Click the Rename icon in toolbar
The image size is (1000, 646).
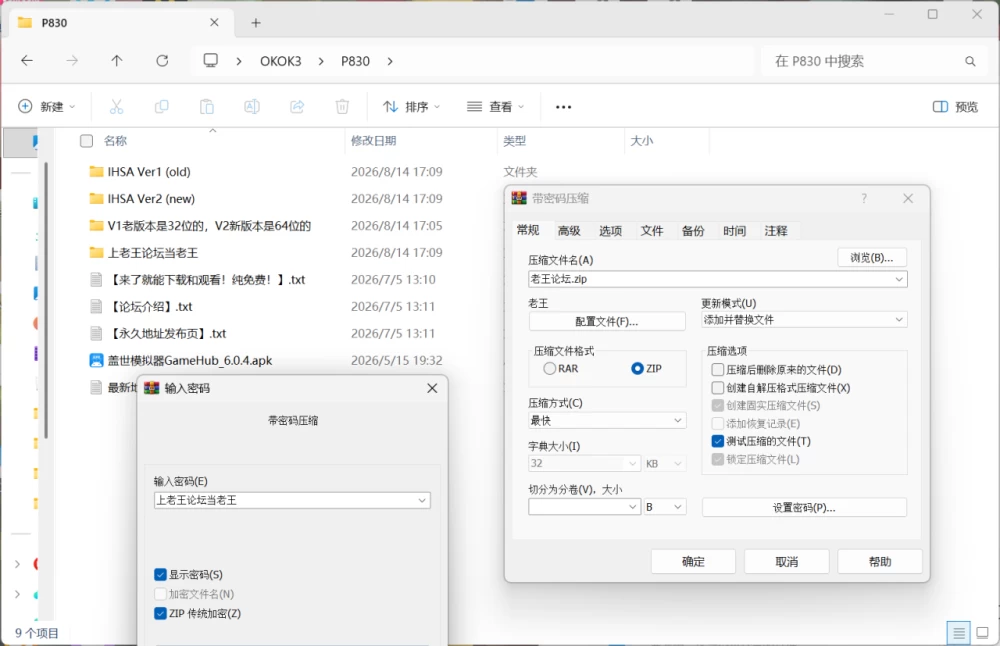point(252,106)
